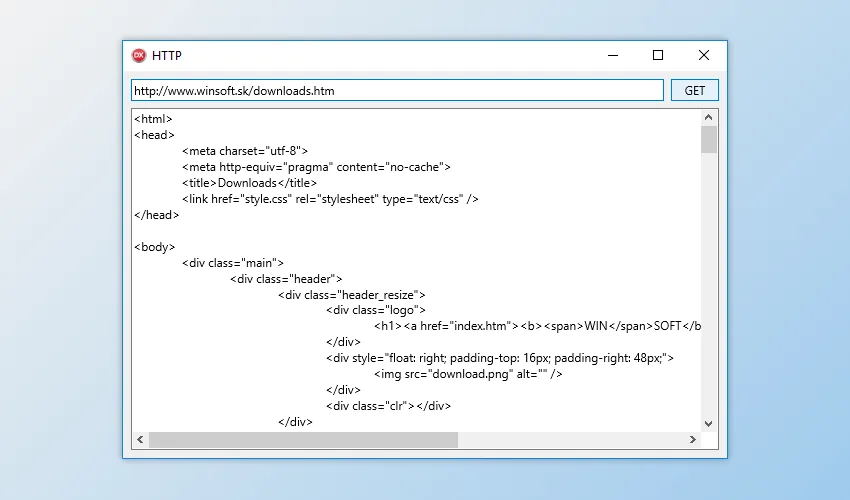Click the vertical scrollbar thumb

(709, 139)
